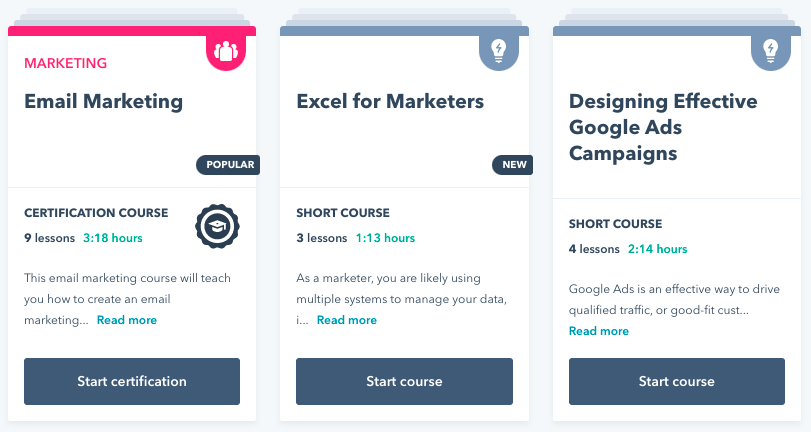Open the Email Marketing course title
811x432 pixels.
103,101
